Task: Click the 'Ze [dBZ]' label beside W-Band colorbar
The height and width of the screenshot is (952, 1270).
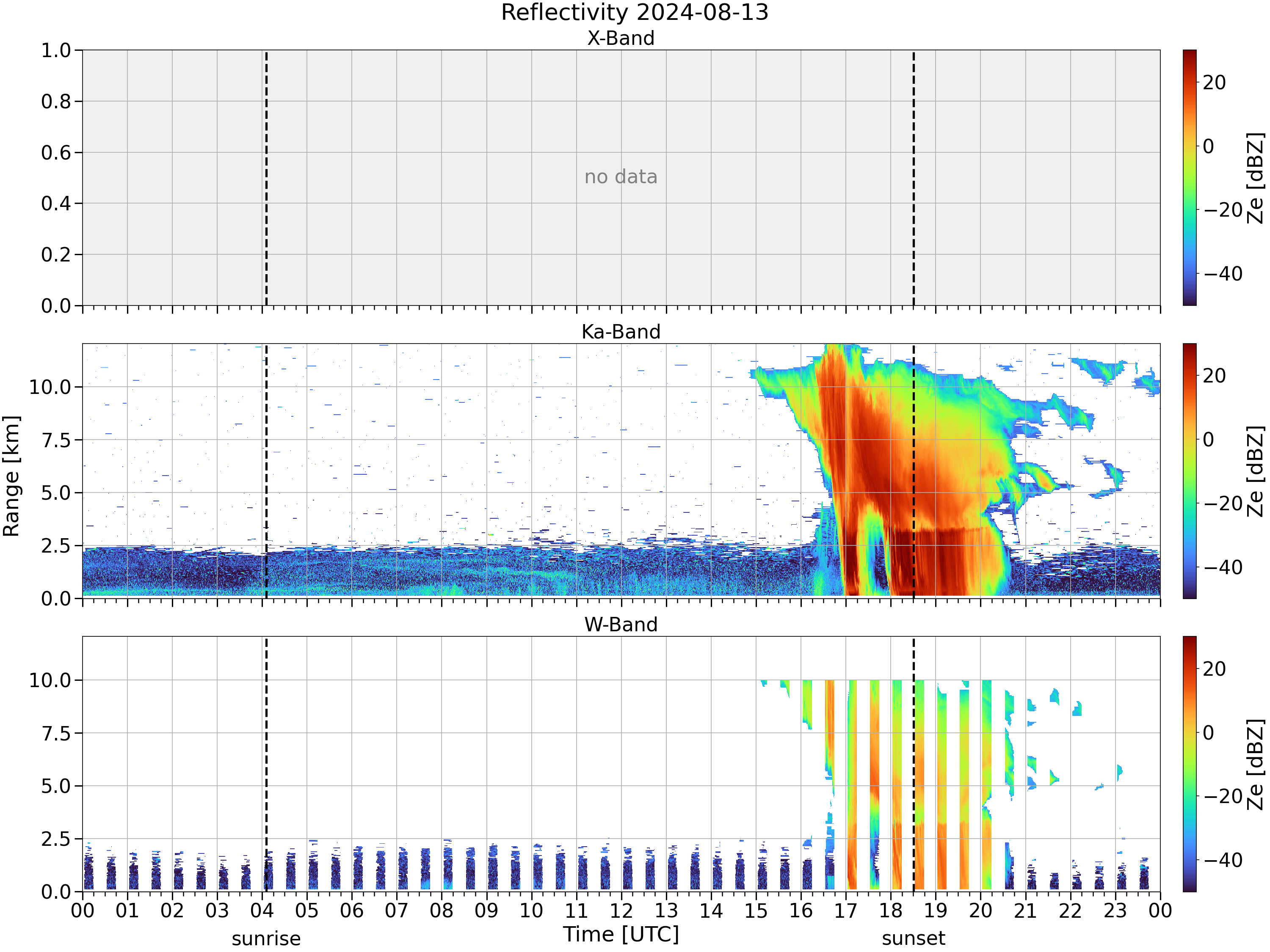Action: tap(1256, 764)
